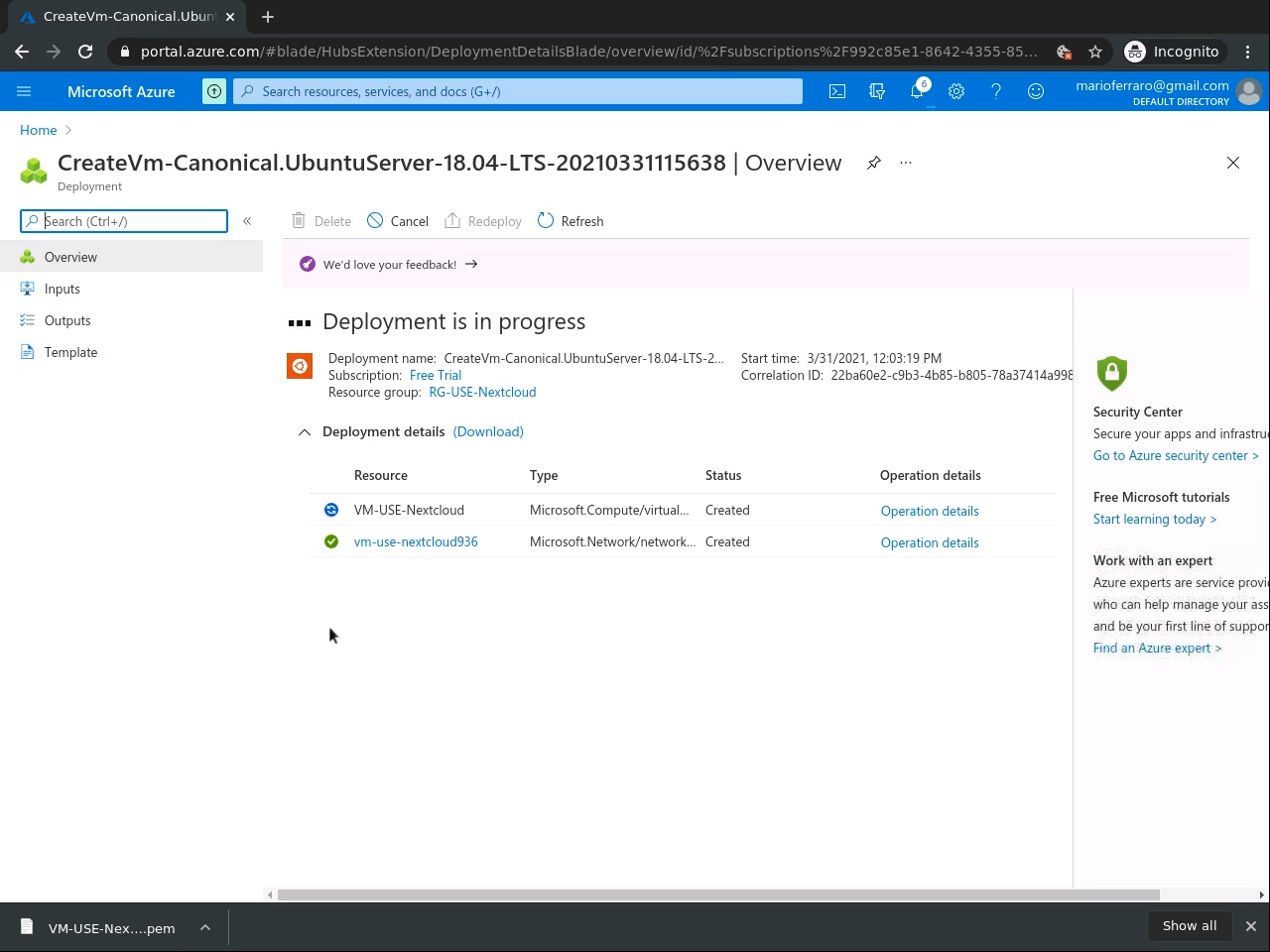Open the Help question mark icon

[996, 91]
